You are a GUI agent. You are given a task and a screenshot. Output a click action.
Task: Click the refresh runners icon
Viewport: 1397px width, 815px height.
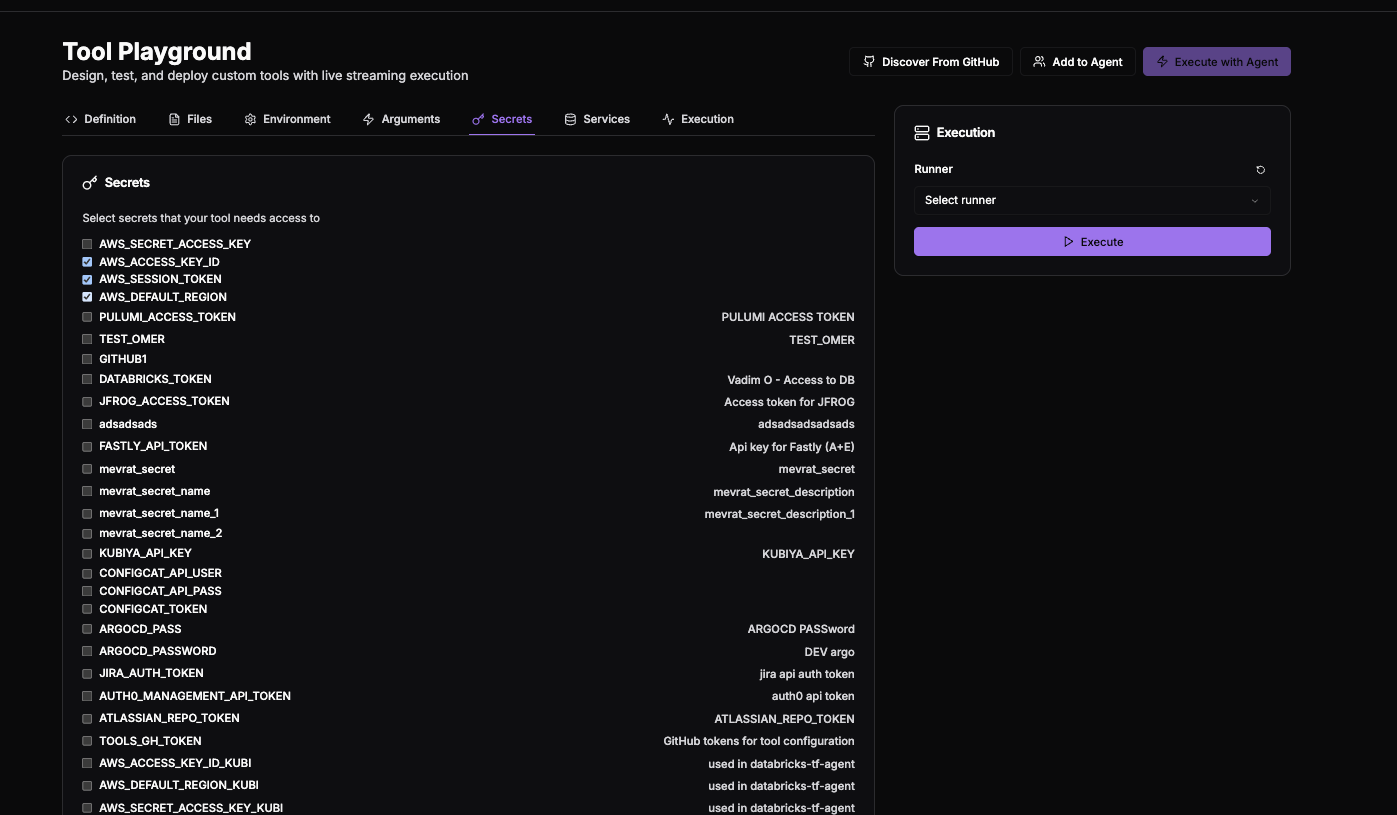[1261, 170]
